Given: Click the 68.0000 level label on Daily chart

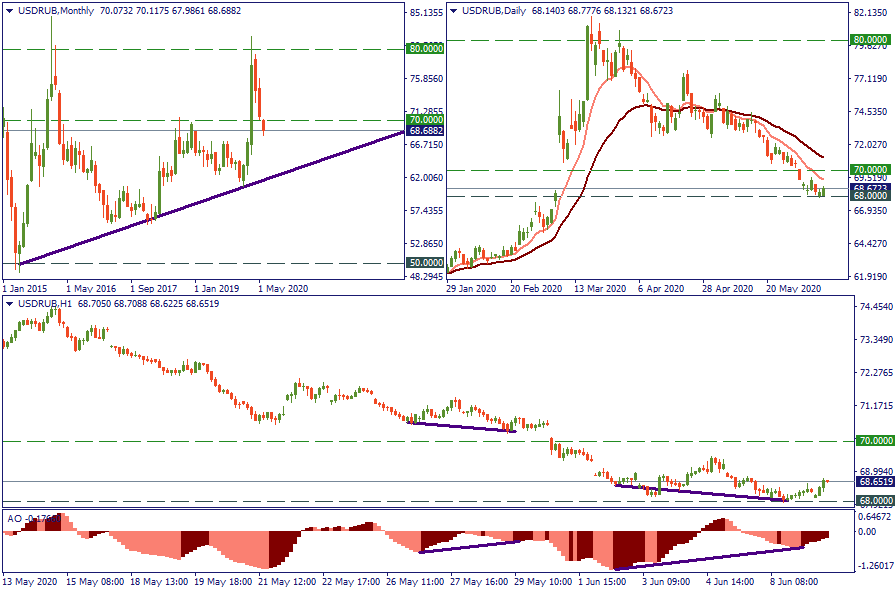Looking at the screenshot, I should coord(869,197).
